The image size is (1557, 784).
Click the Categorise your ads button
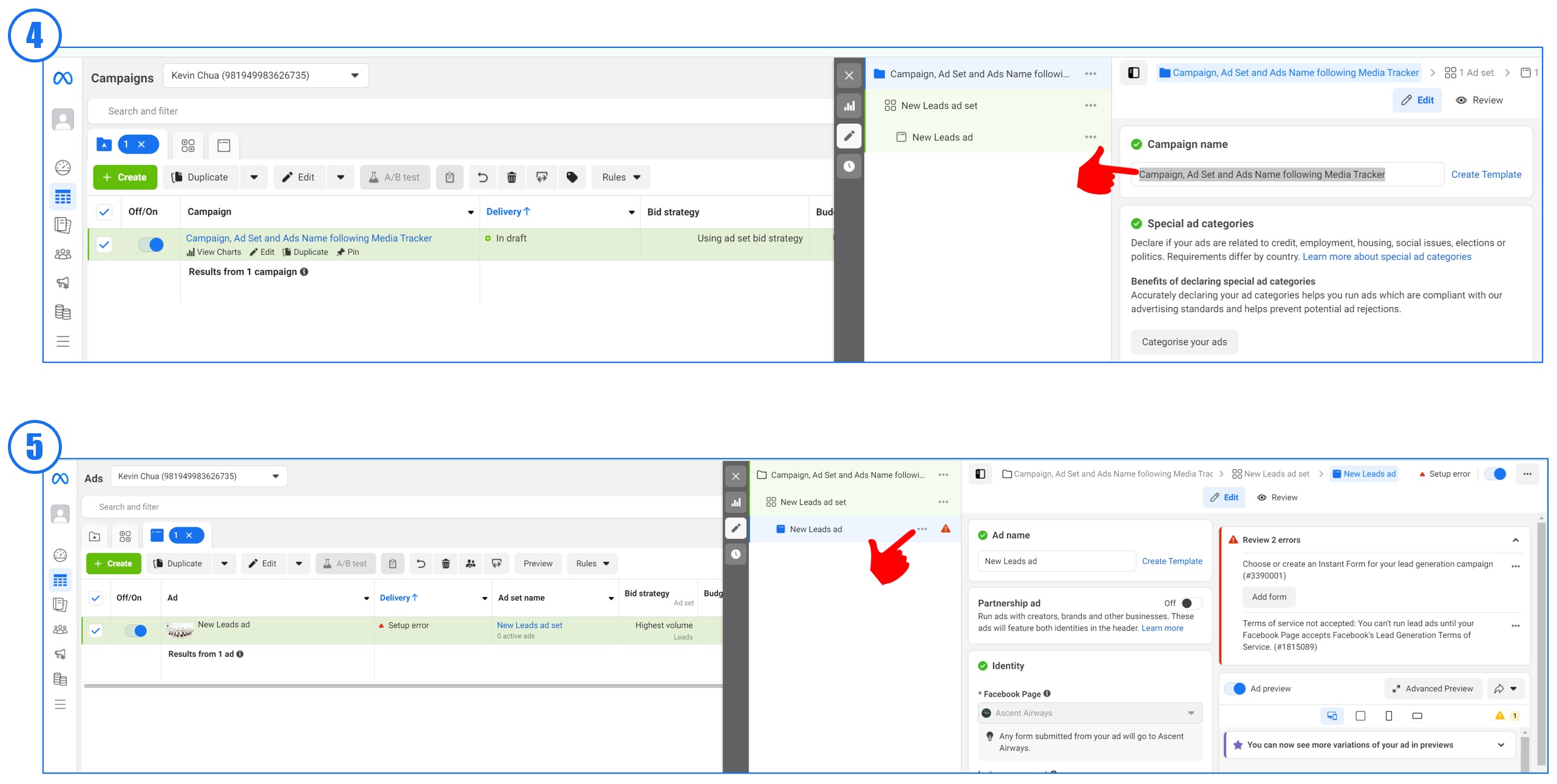1184,342
